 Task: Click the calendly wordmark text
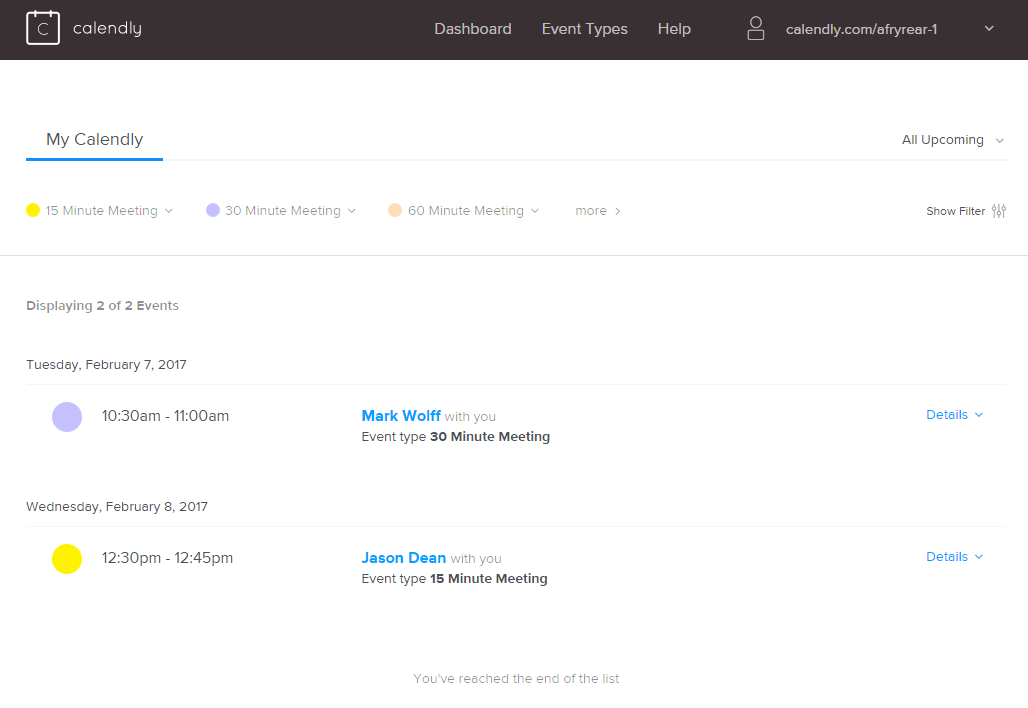pyautogui.click(x=107, y=28)
